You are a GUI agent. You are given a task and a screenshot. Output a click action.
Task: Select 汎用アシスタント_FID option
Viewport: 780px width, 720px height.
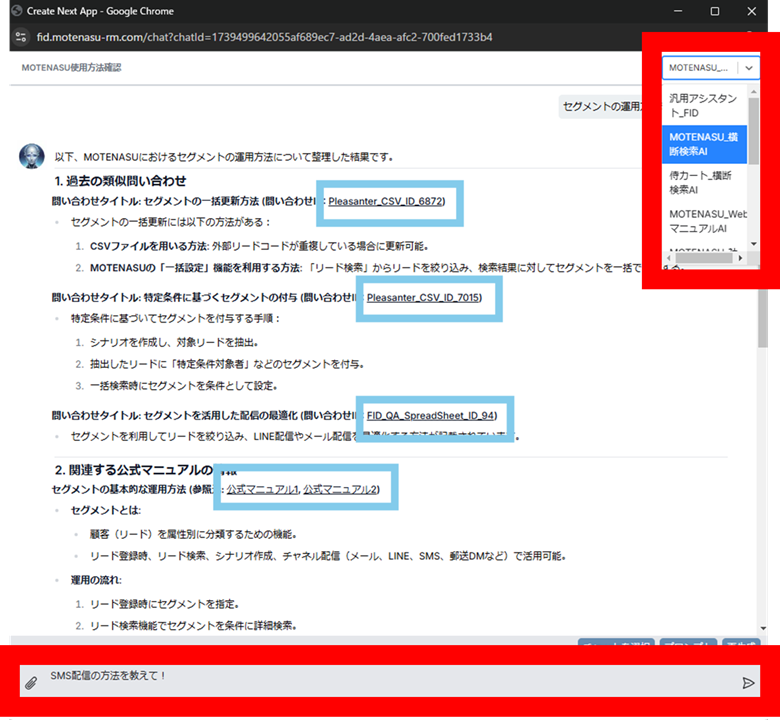[704, 105]
